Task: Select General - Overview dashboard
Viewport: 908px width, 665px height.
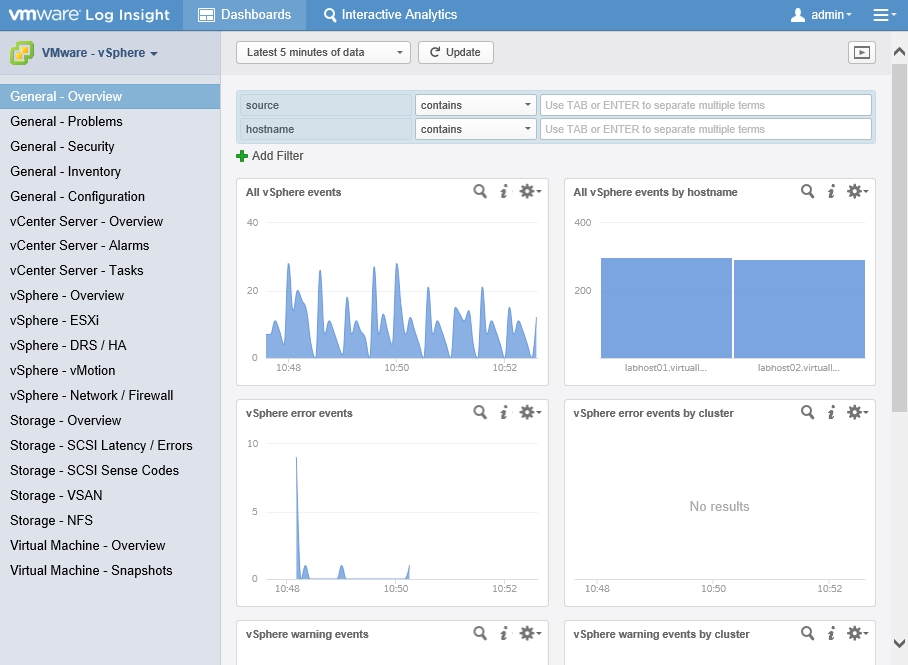Action: pos(110,97)
